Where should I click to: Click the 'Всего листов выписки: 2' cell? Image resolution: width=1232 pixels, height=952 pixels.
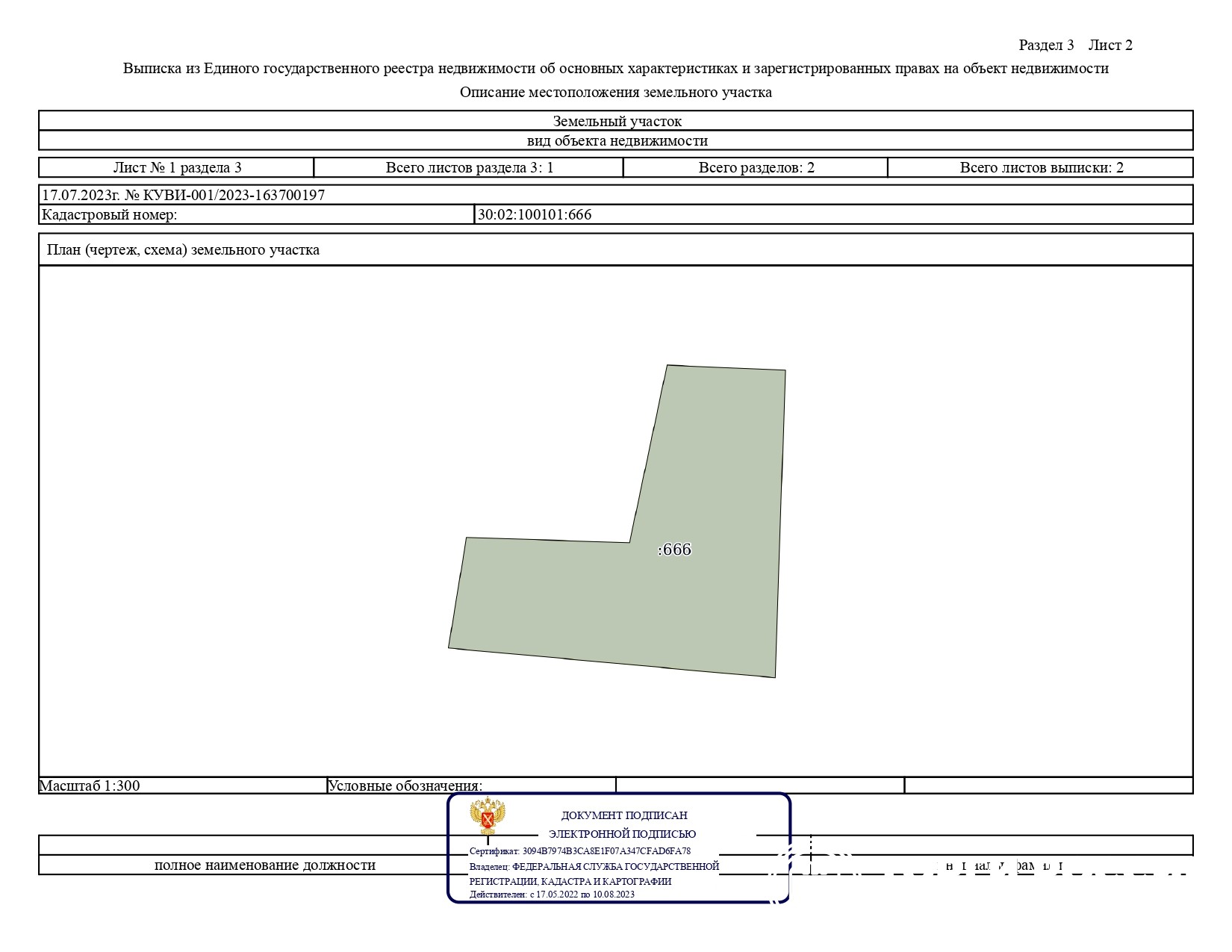[x=1041, y=167]
